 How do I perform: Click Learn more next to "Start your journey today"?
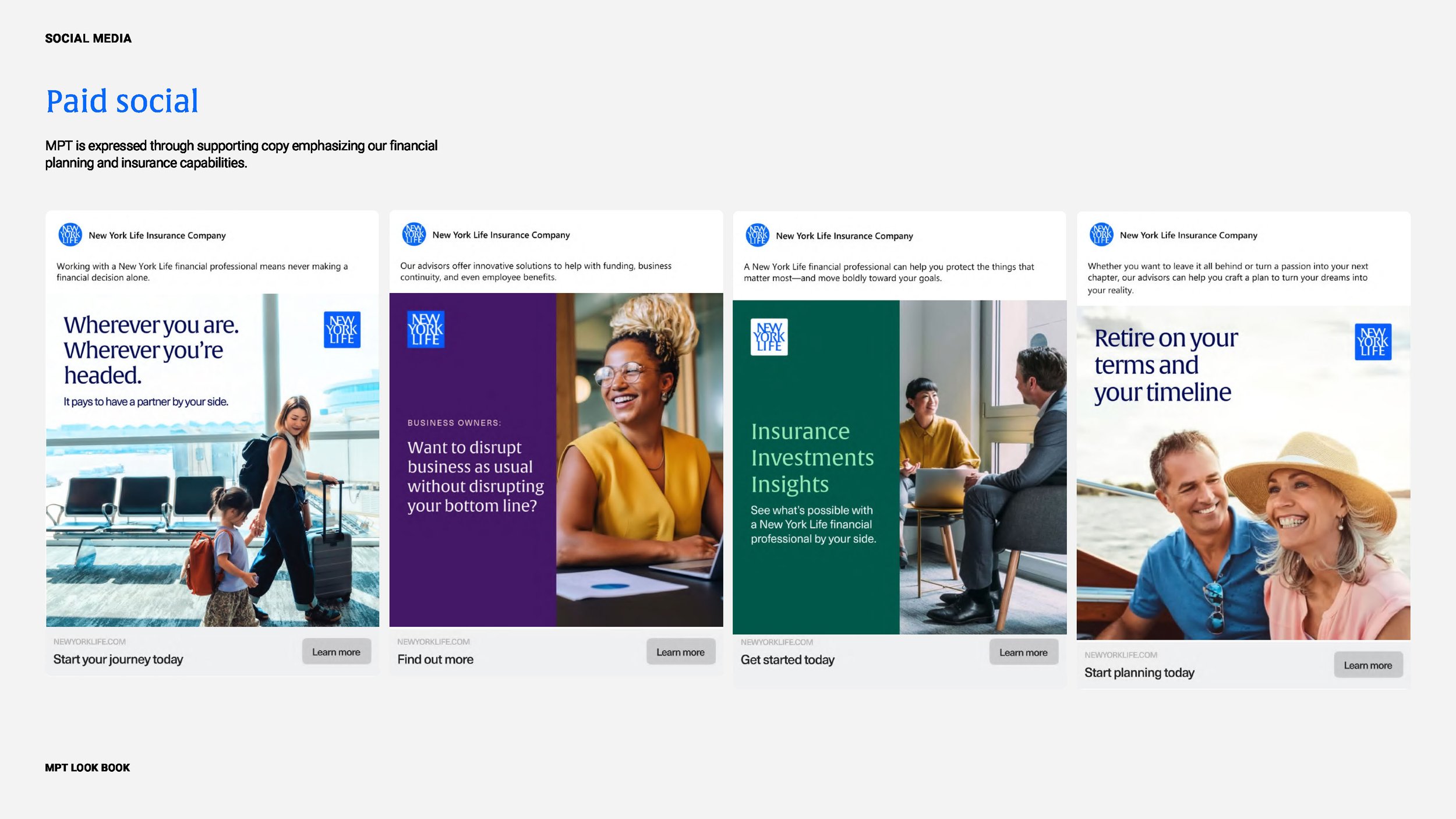(337, 652)
